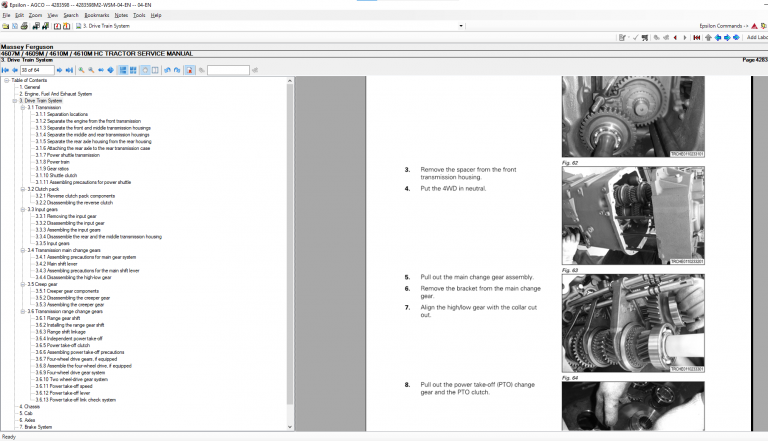Open section 3.3.5 Input gears
768x441 pixels.
(52, 244)
